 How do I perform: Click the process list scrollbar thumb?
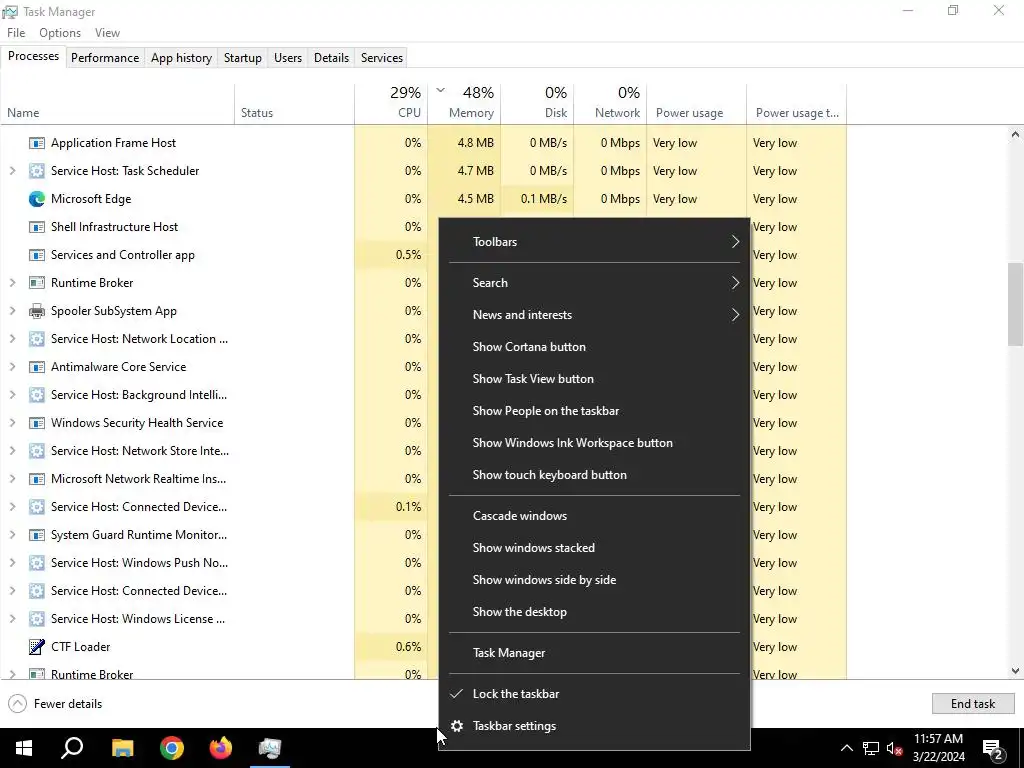click(x=1015, y=304)
